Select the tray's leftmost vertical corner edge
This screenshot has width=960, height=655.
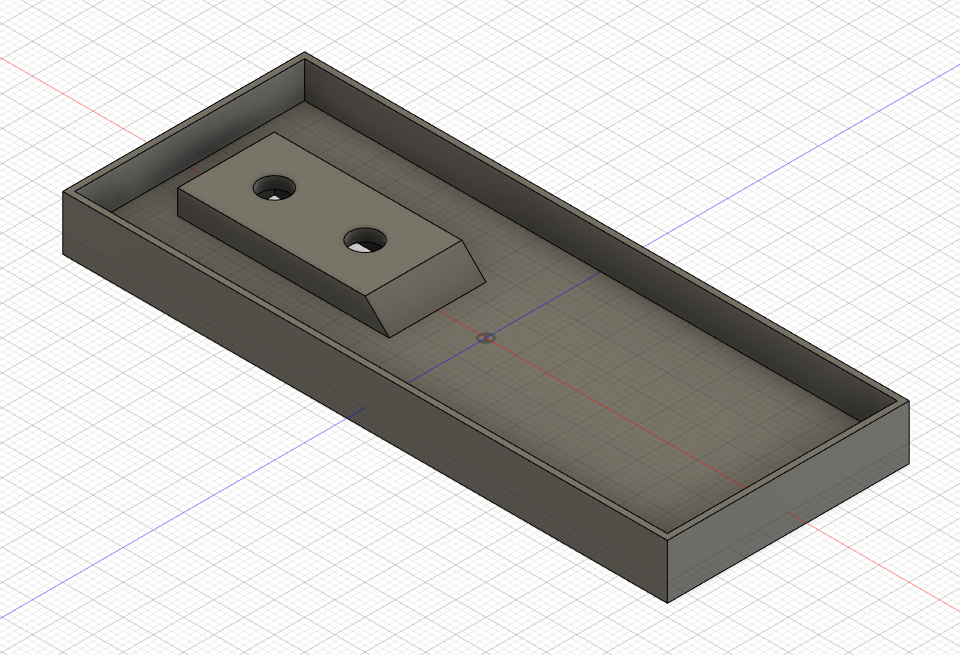click(x=64, y=222)
